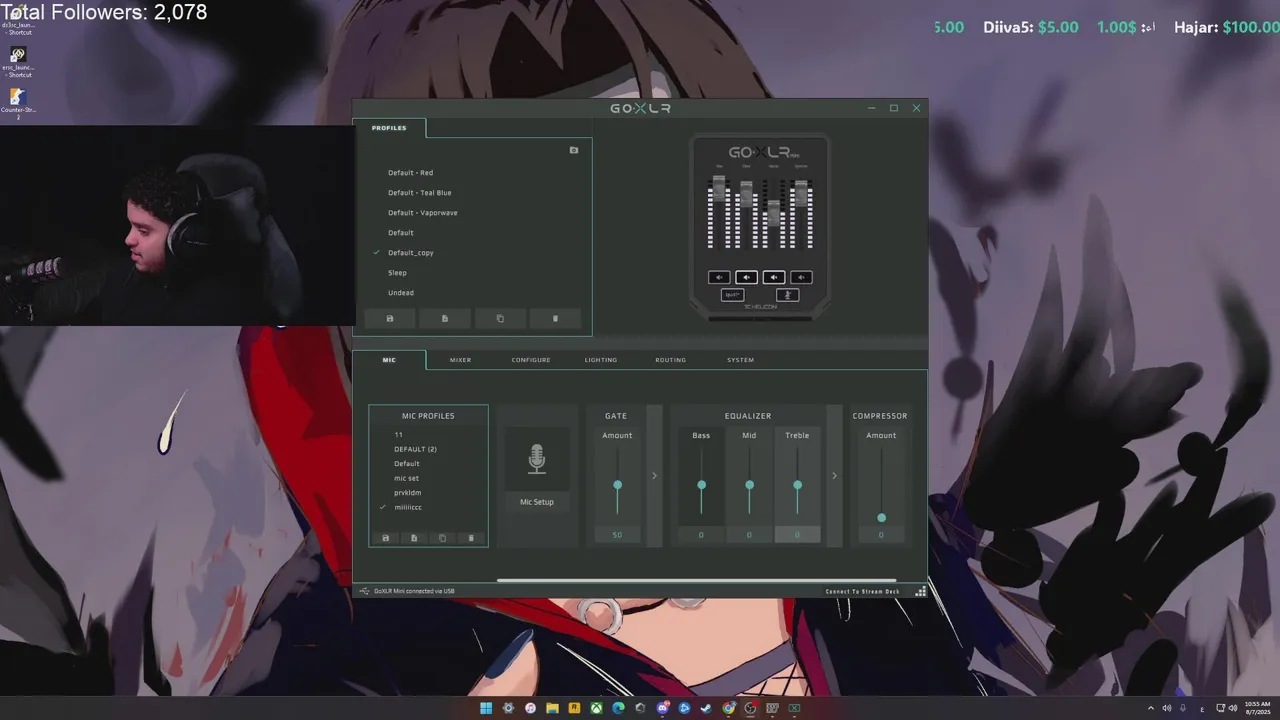Delete profile with the Profiles trash icon
This screenshot has width=1280, height=720.
tap(555, 318)
